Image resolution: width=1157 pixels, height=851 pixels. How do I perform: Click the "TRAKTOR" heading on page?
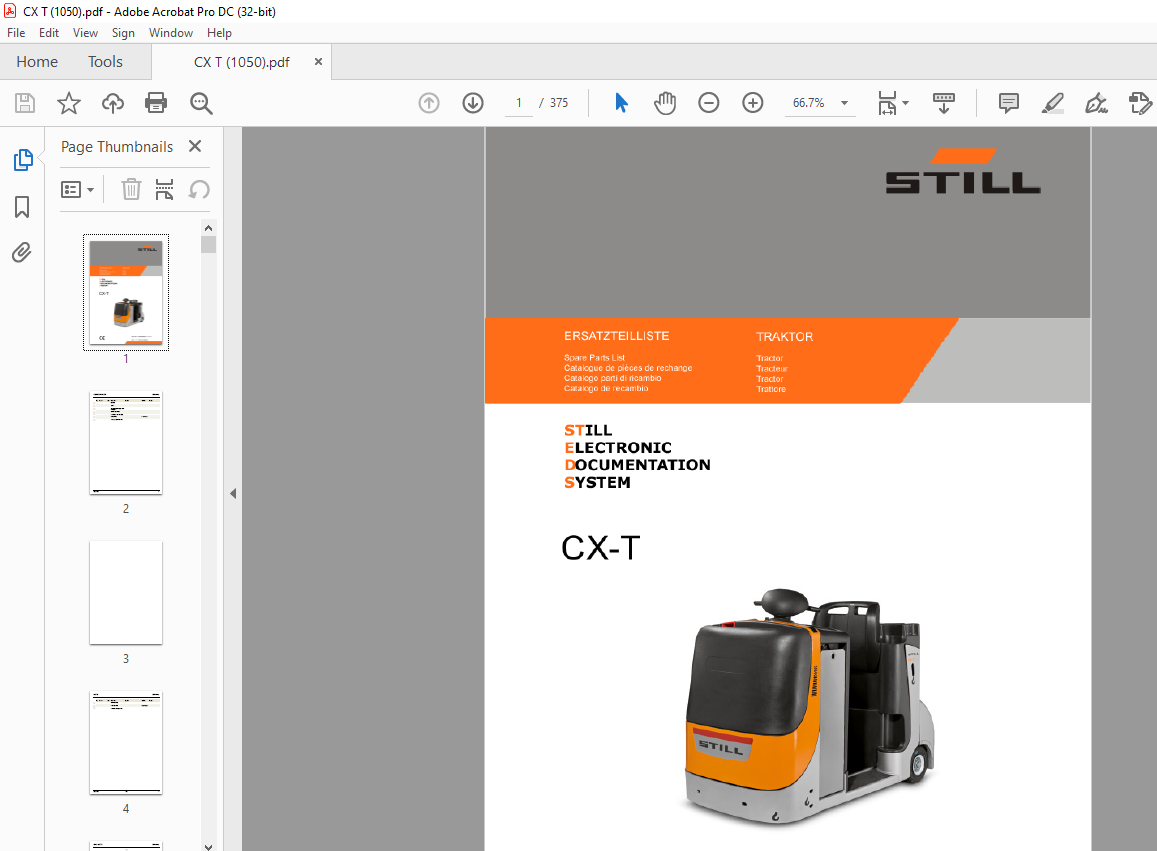(784, 337)
